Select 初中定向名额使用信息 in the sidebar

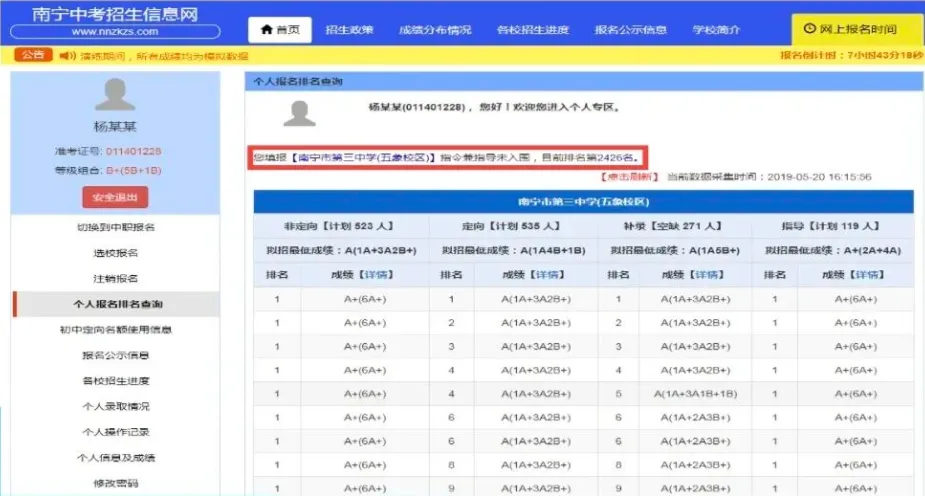[116, 330]
